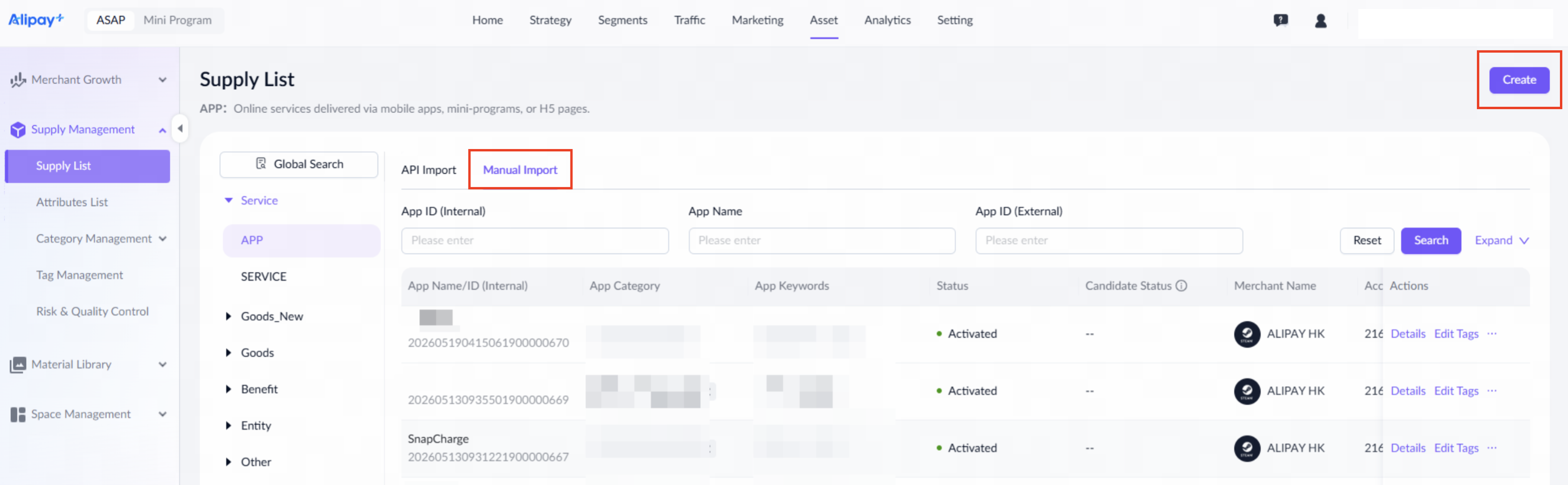This screenshot has width=1568, height=485.
Task: Open Tag Management in sidebar
Action: click(x=79, y=275)
